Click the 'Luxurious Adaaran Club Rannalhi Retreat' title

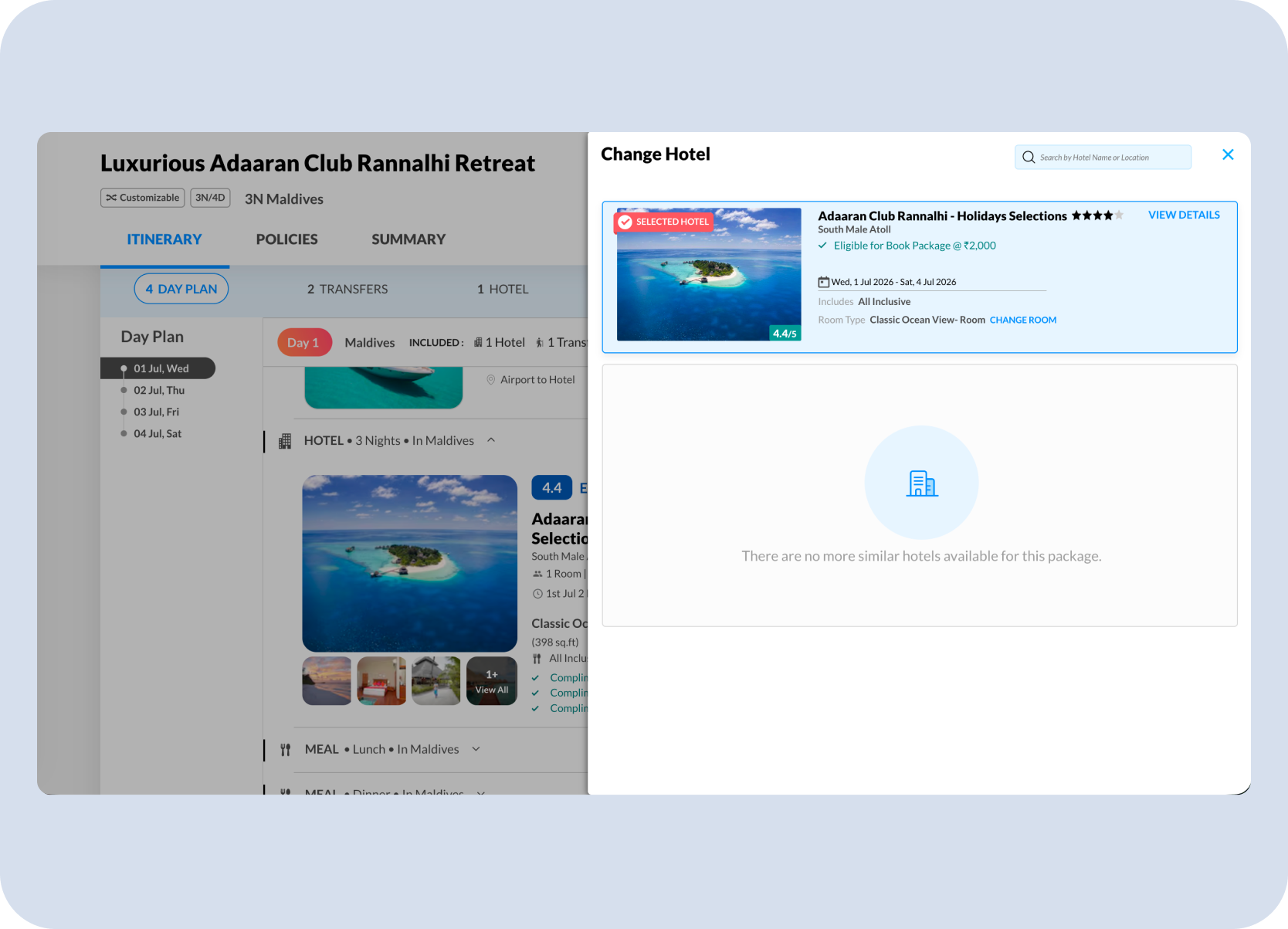coord(317,163)
